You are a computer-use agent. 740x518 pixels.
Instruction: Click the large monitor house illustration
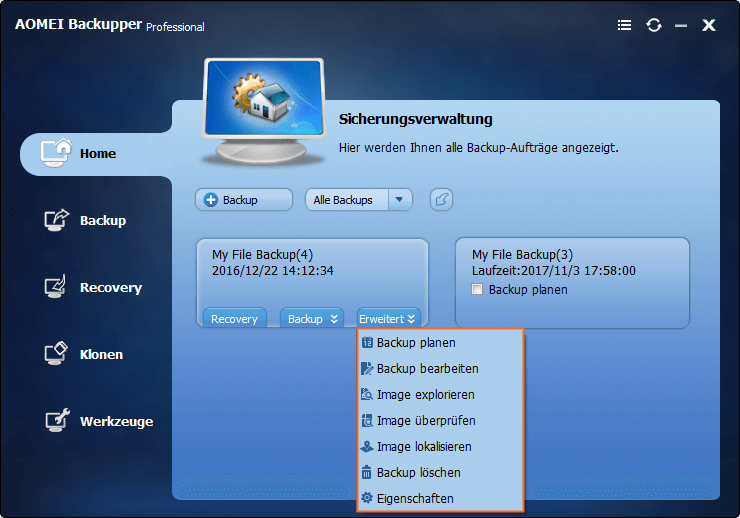[x=264, y=112]
